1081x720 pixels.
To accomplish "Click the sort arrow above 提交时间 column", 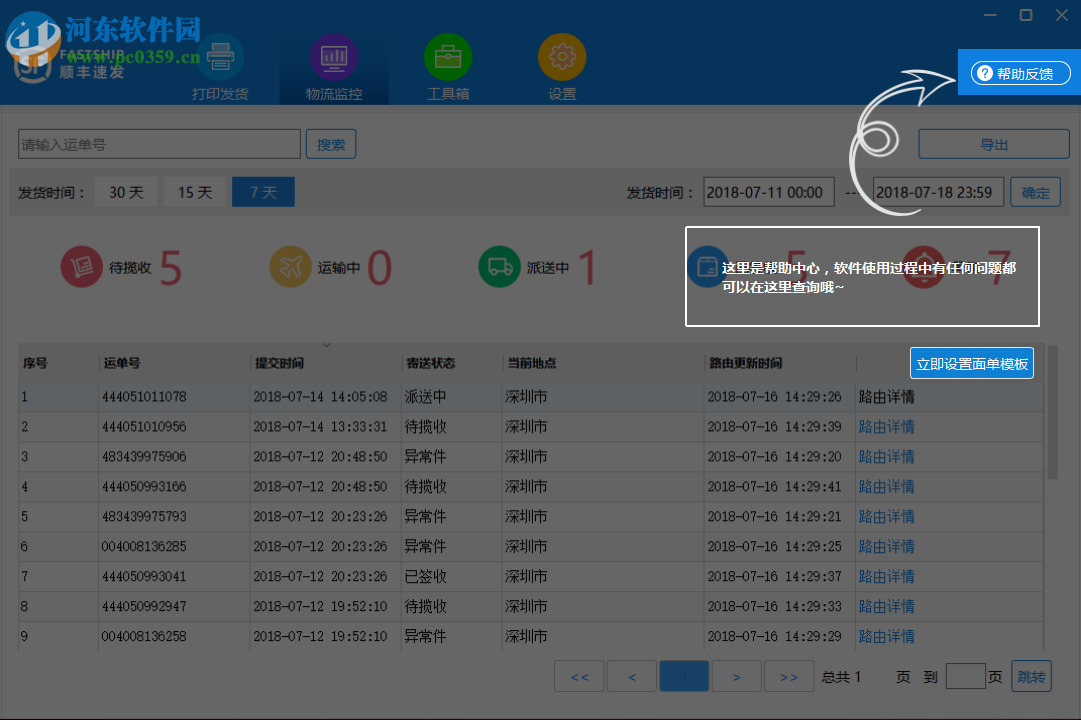I will 326,344.
